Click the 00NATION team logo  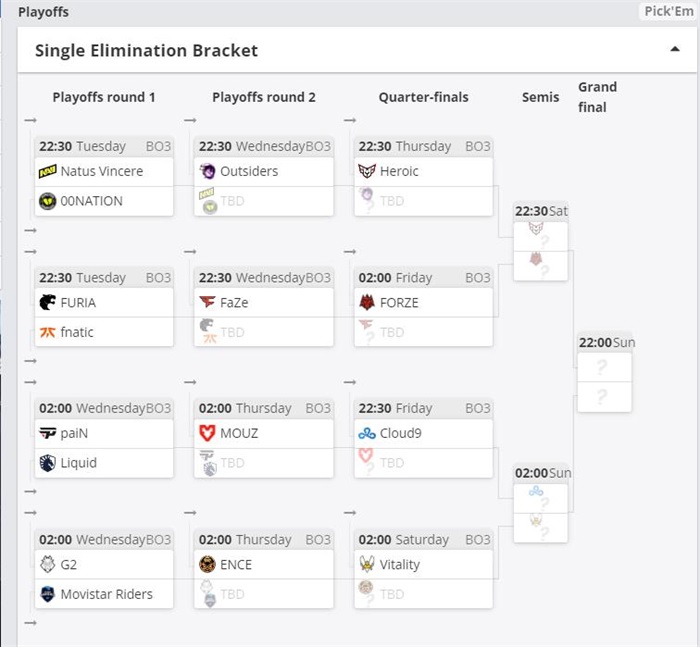click(x=47, y=201)
